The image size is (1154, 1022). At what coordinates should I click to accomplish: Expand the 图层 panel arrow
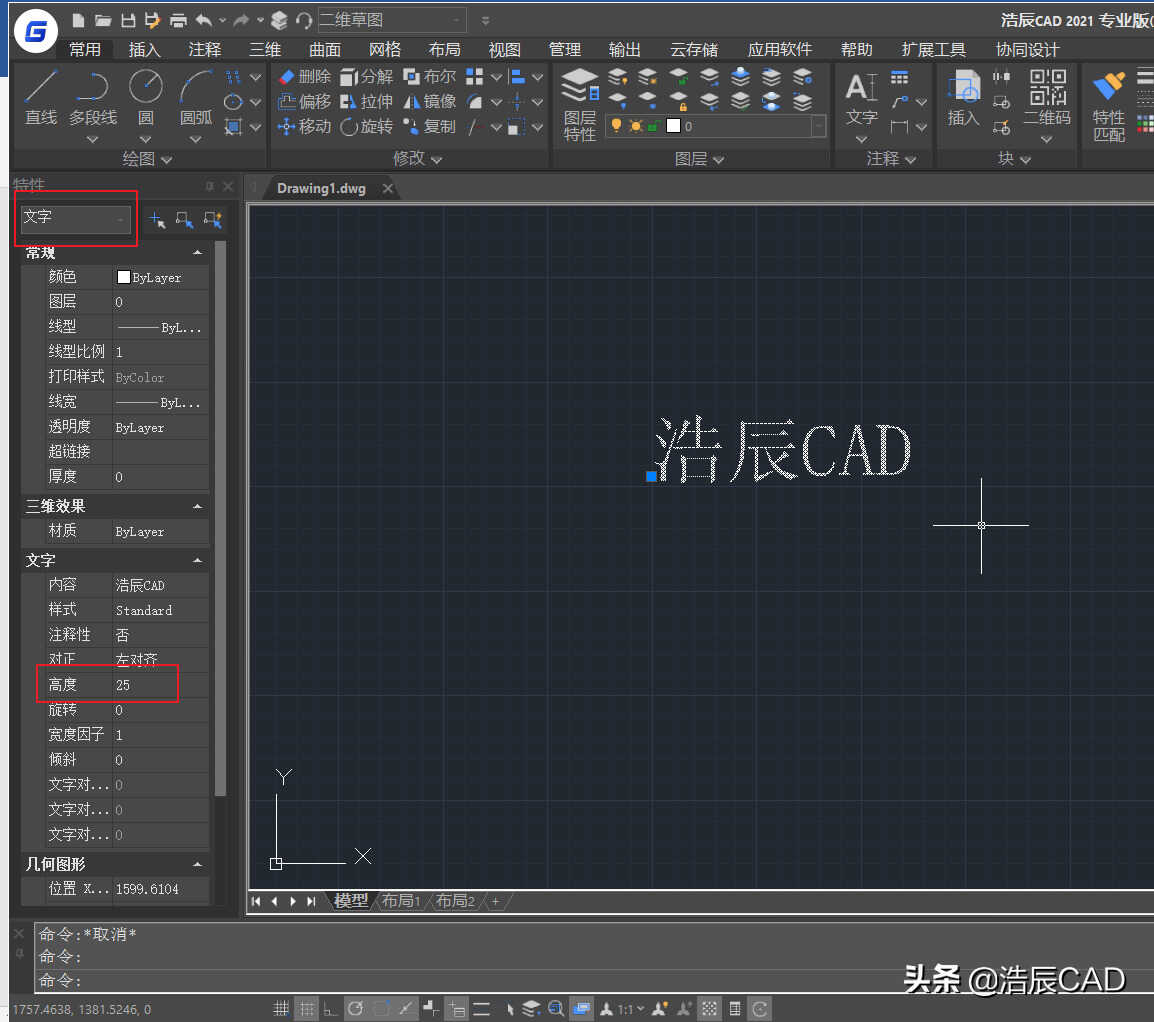pos(718,159)
